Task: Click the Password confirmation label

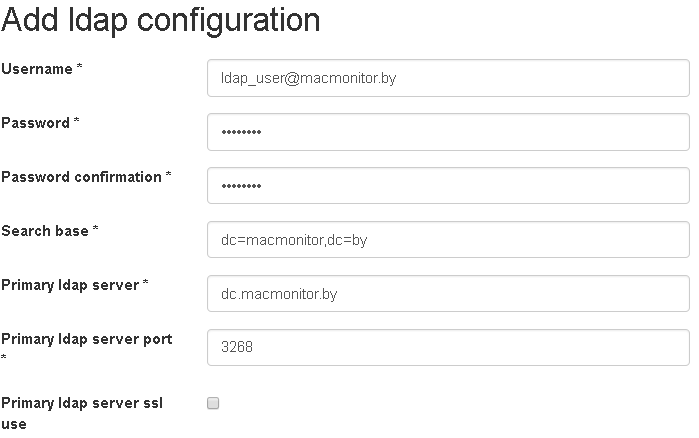Action: coord(81,177)
